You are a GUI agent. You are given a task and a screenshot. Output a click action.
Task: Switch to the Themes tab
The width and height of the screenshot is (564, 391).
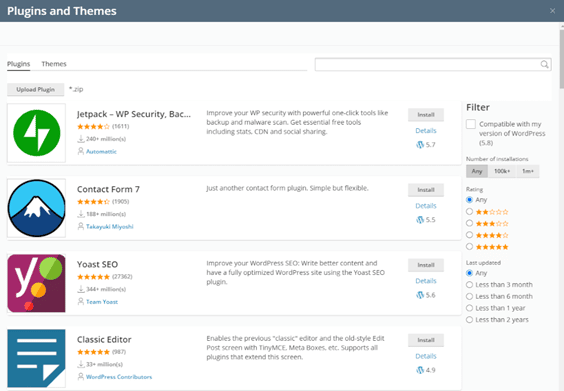click(x=54, y=64)
